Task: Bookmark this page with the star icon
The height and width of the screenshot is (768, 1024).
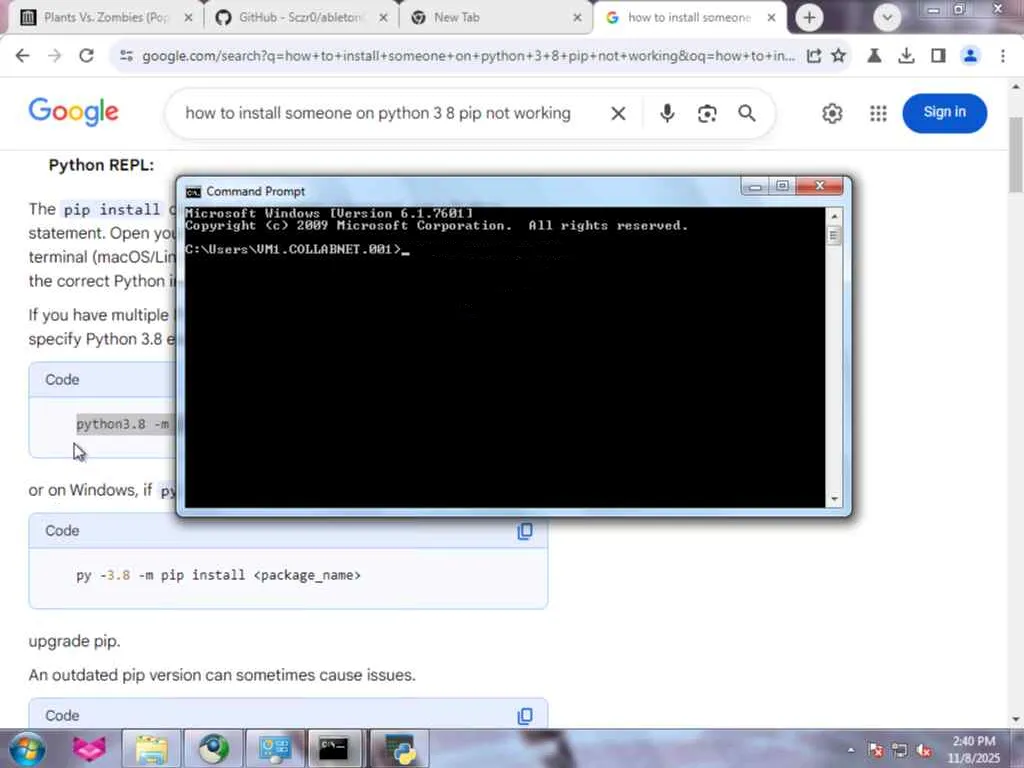Action: (839, 56)
